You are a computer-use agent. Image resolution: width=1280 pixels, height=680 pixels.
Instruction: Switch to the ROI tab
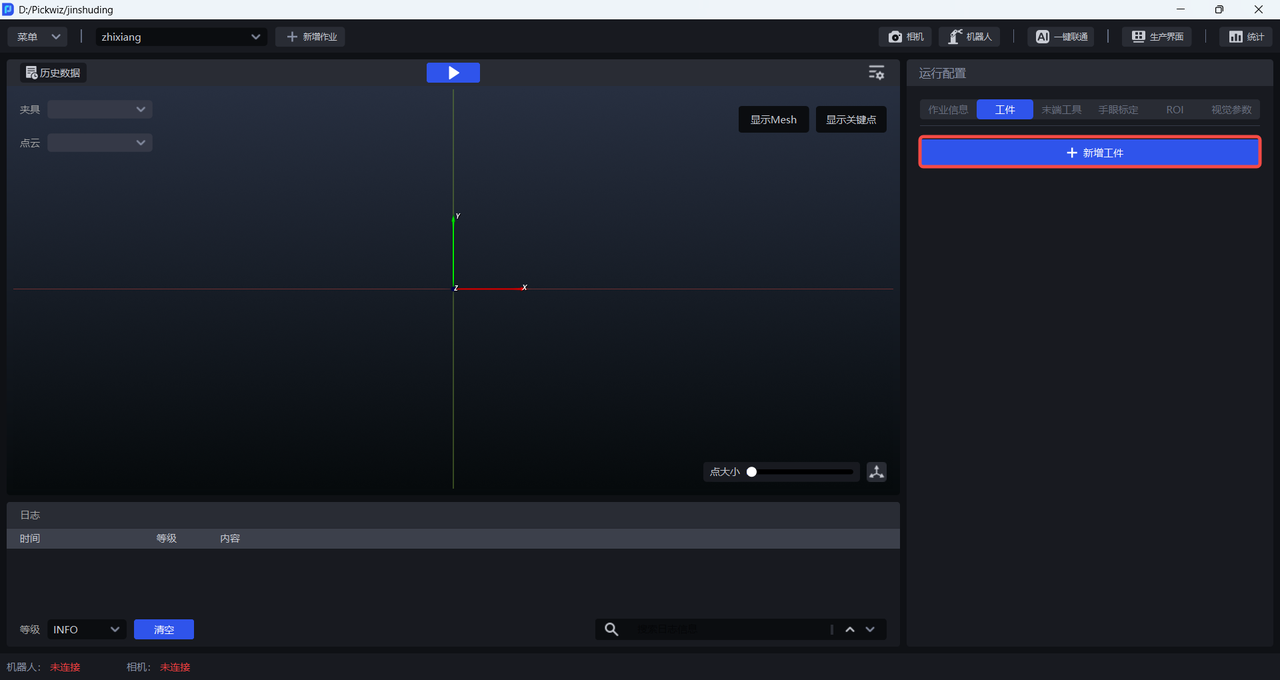coord(1174,110)
